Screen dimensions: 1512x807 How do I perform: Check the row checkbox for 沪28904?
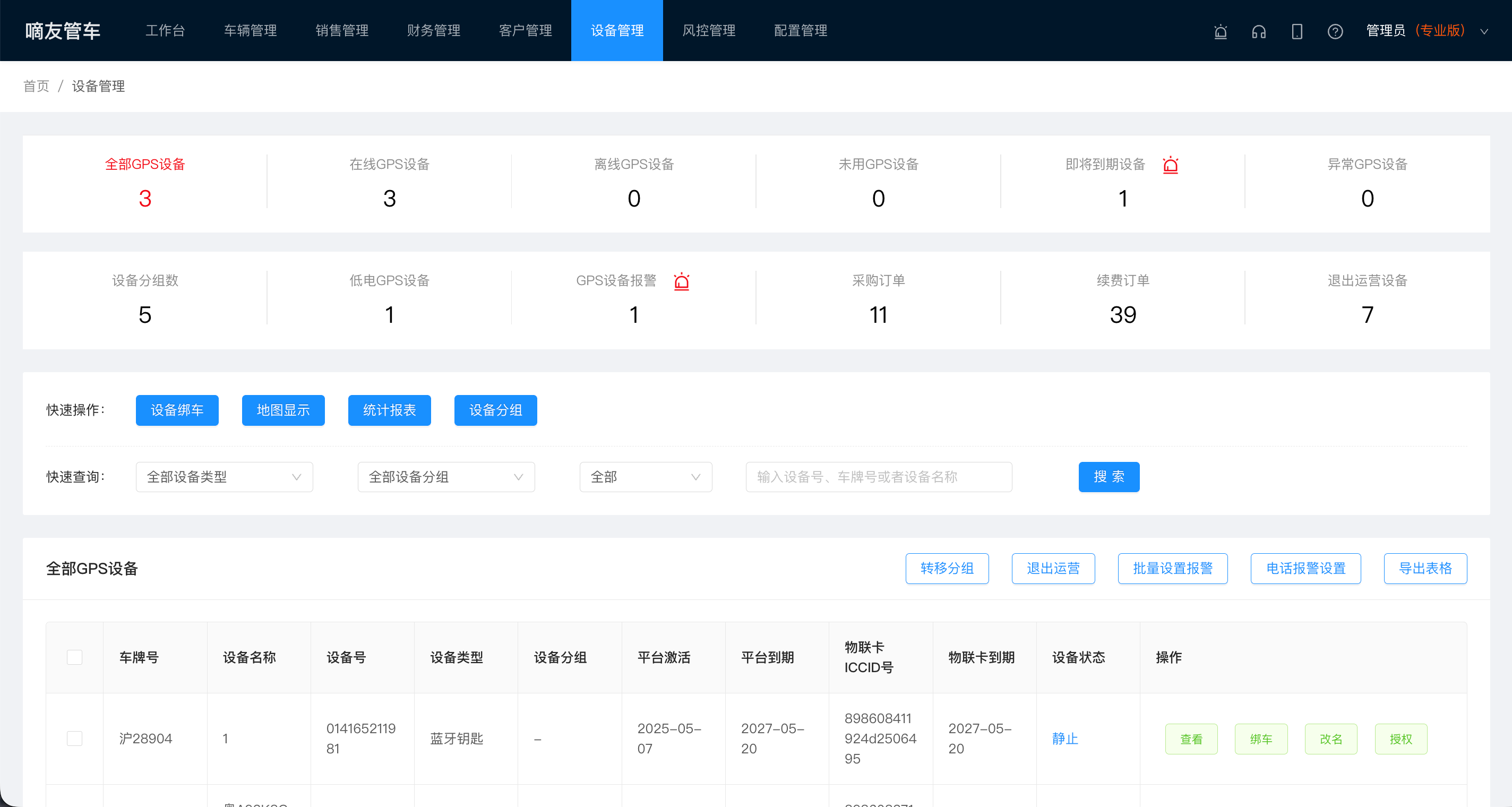coord(74,738)
